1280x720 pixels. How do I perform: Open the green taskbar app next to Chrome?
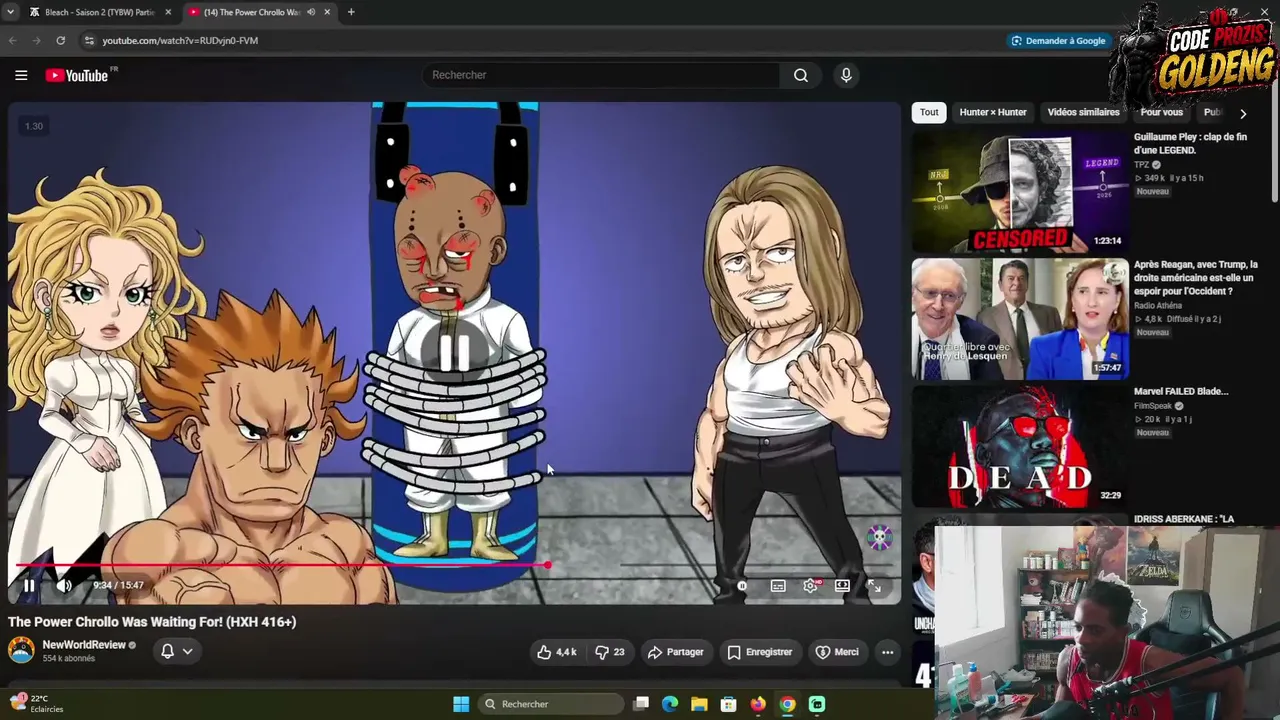pyautogui.click(x=817, y=704)
